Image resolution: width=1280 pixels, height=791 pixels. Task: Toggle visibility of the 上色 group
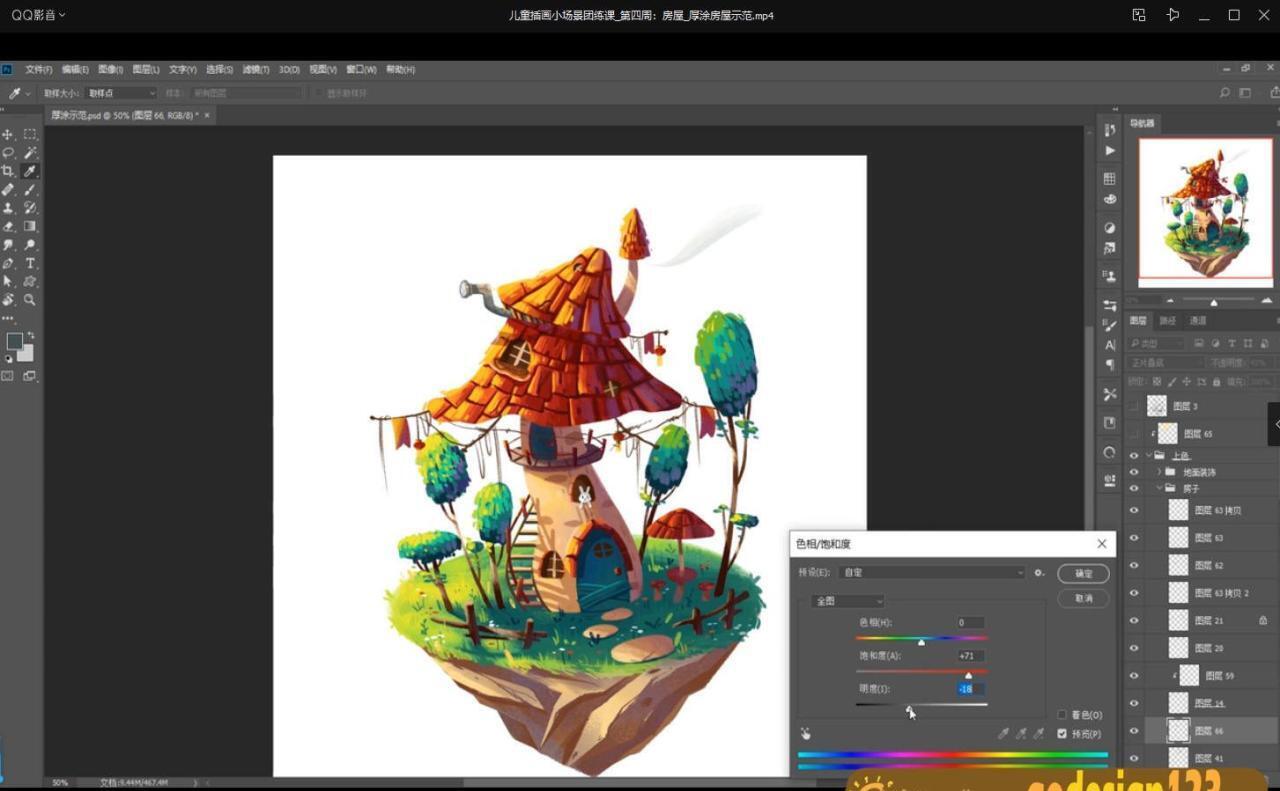click(x=1134, y=455)
